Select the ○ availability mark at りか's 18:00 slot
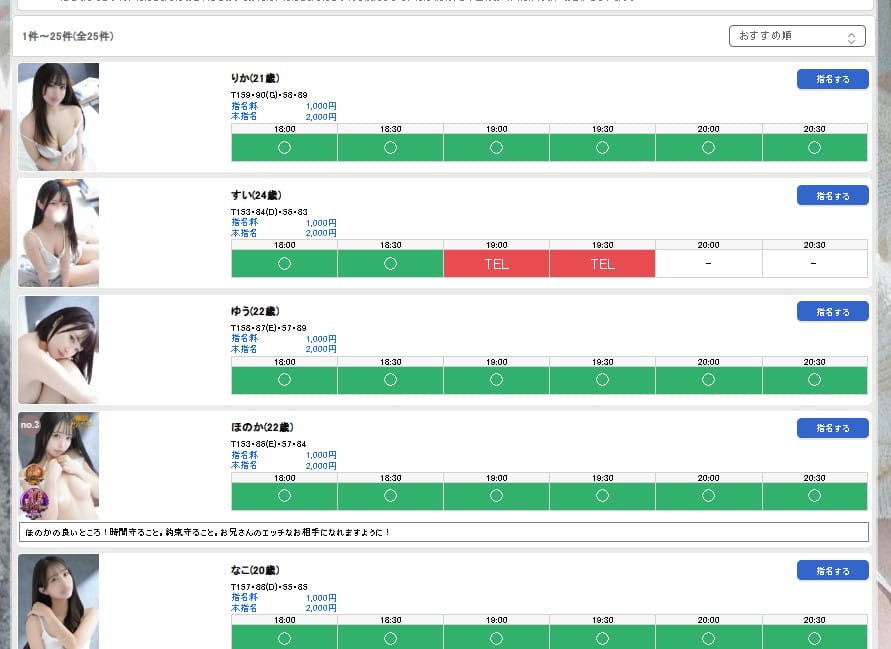Image resolution: width=891 pixels, height=649 pixels. point(284,147)
